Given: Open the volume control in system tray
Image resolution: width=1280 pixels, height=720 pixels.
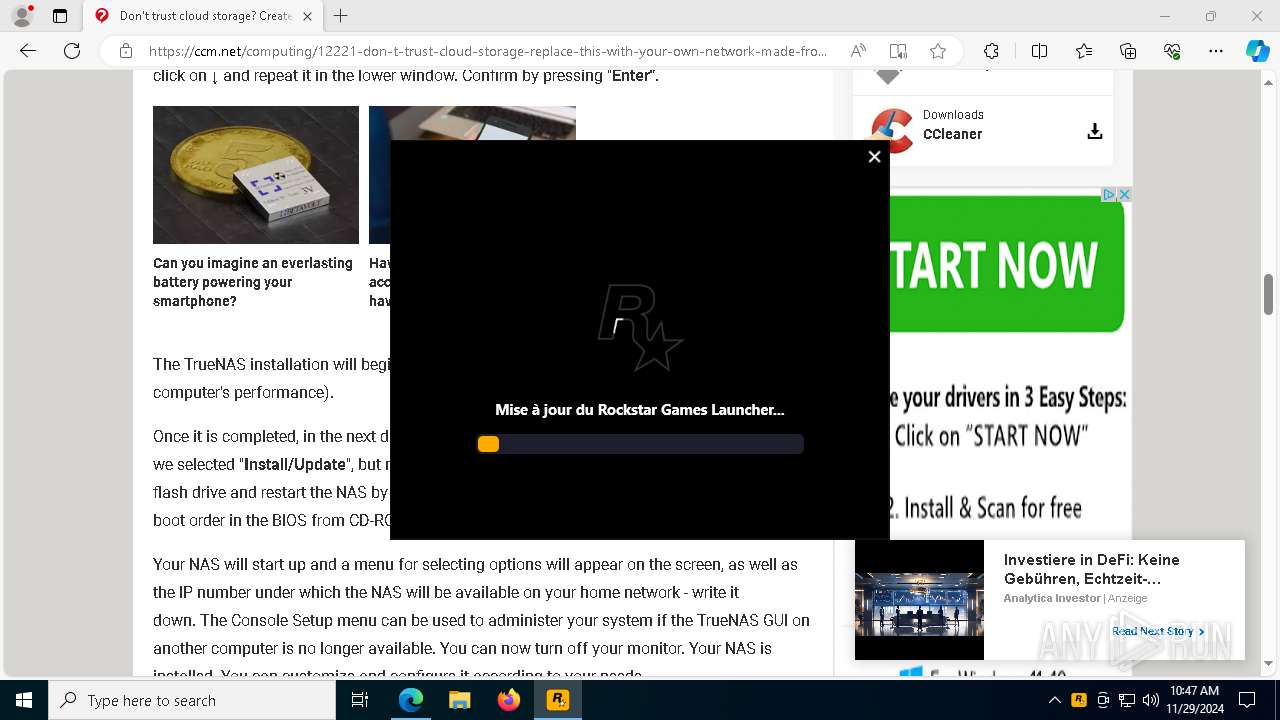Looking at the screenshot, I should tap(1151, 700).
